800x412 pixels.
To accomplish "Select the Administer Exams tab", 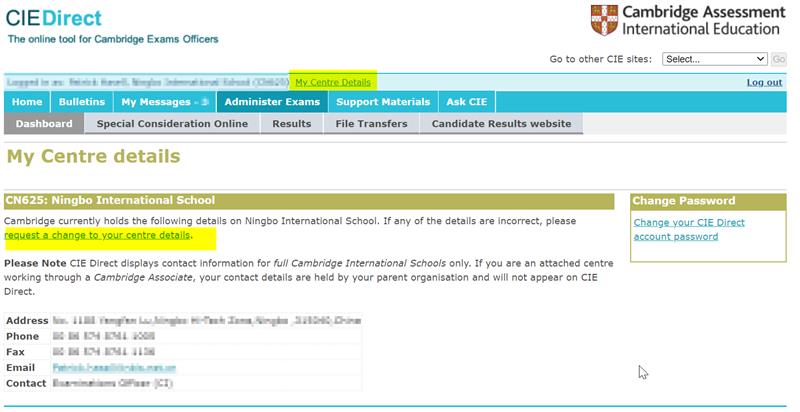I will pyautogui.click(x=272, y=102).
